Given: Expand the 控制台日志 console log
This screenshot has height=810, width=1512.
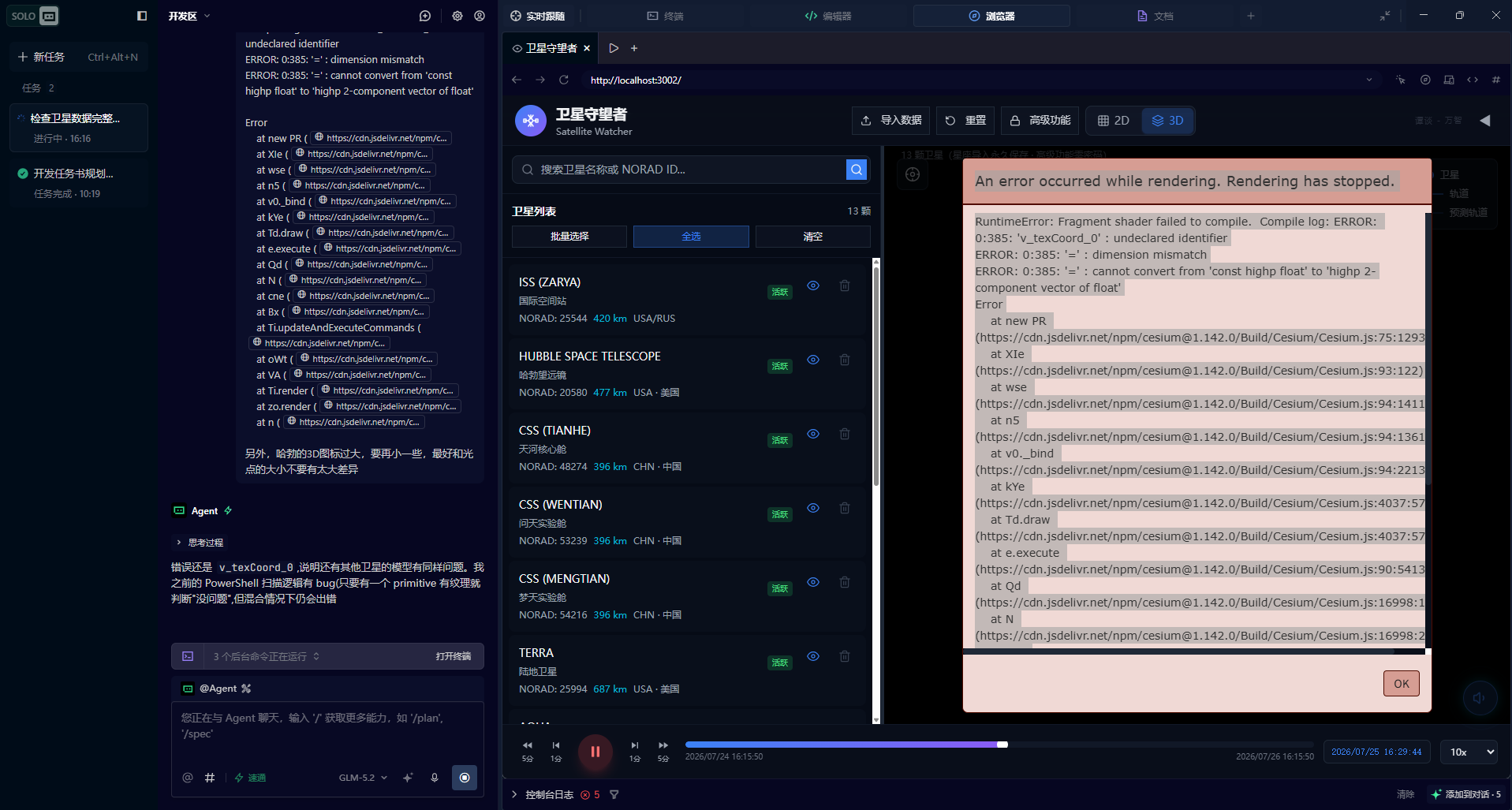Looking at the screenshot, I should [543, 795].
